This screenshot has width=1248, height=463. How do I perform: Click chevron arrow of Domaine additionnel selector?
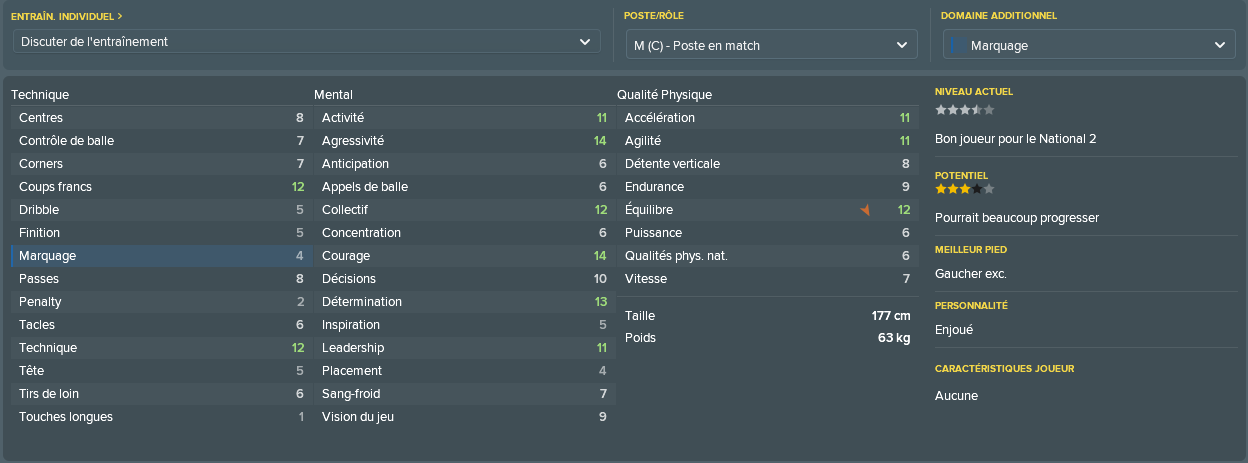pyautogui.click(x=1219, y=45)
